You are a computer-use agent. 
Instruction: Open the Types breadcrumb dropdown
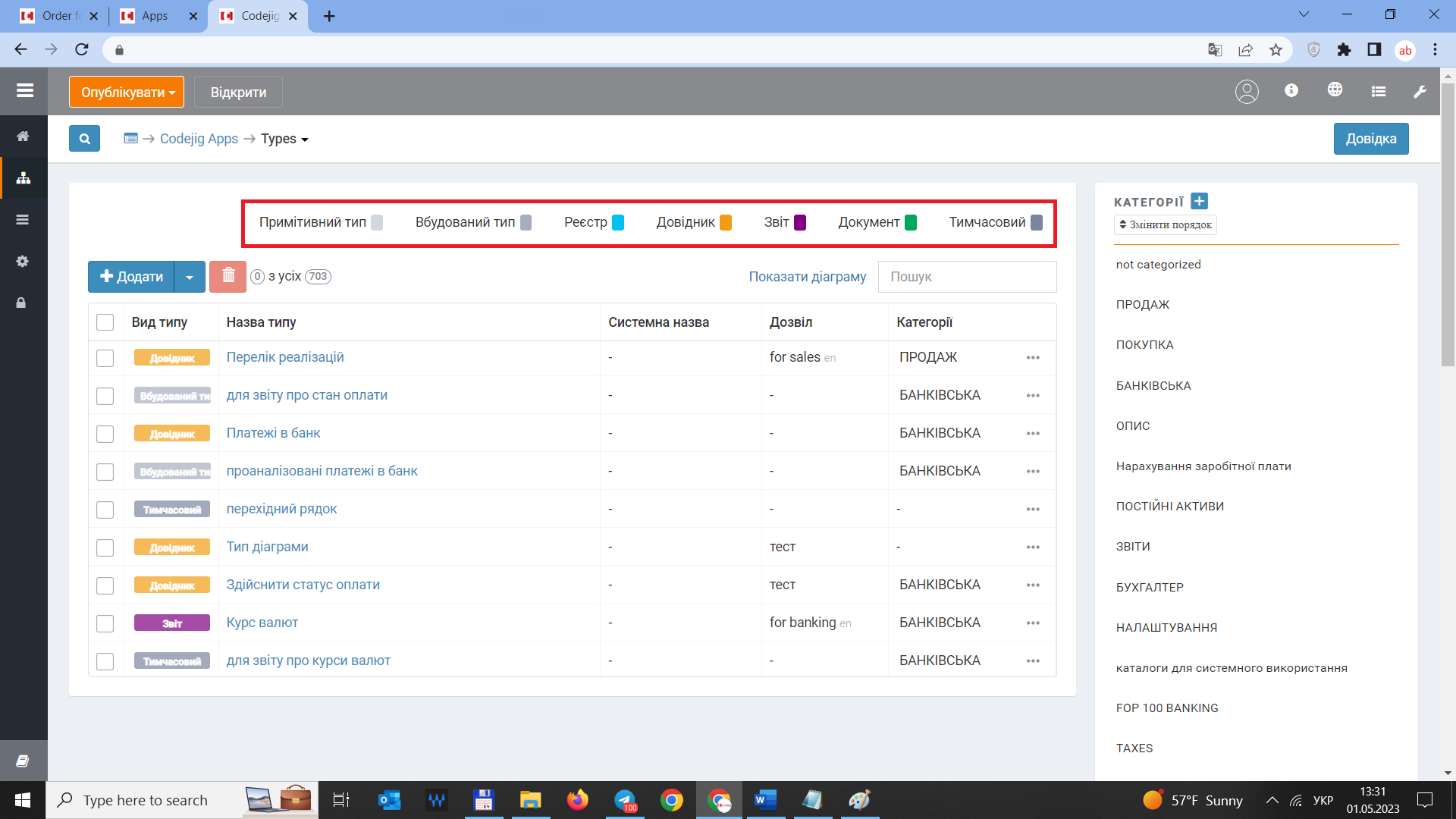click(x=284, y=139)
